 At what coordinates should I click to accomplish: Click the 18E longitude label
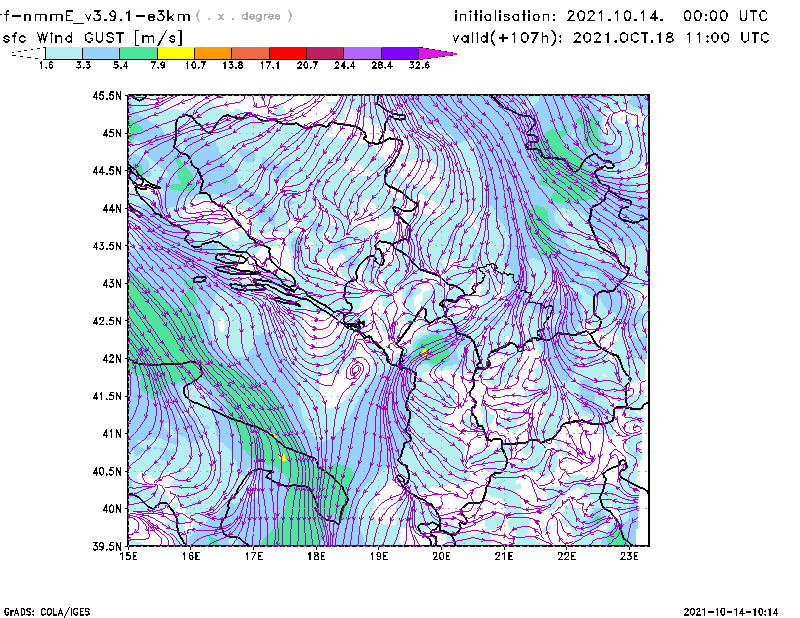[316, 556]
